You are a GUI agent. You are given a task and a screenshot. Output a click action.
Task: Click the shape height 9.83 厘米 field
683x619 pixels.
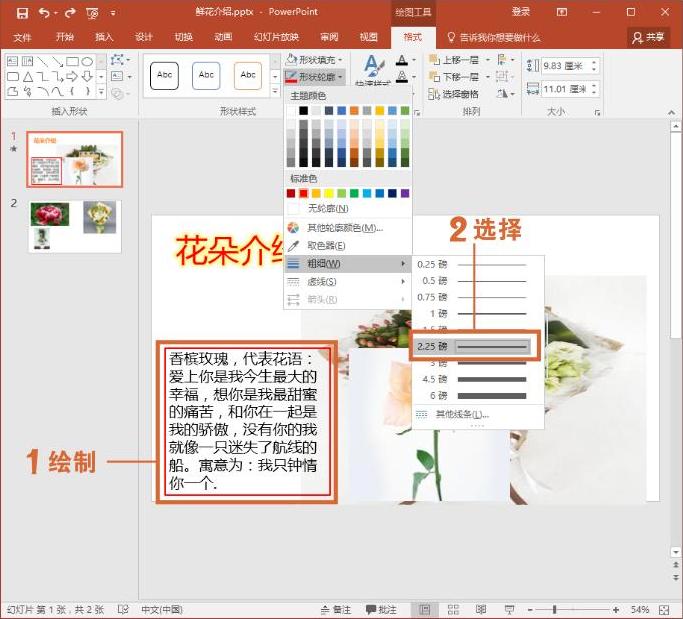(566, 66)
